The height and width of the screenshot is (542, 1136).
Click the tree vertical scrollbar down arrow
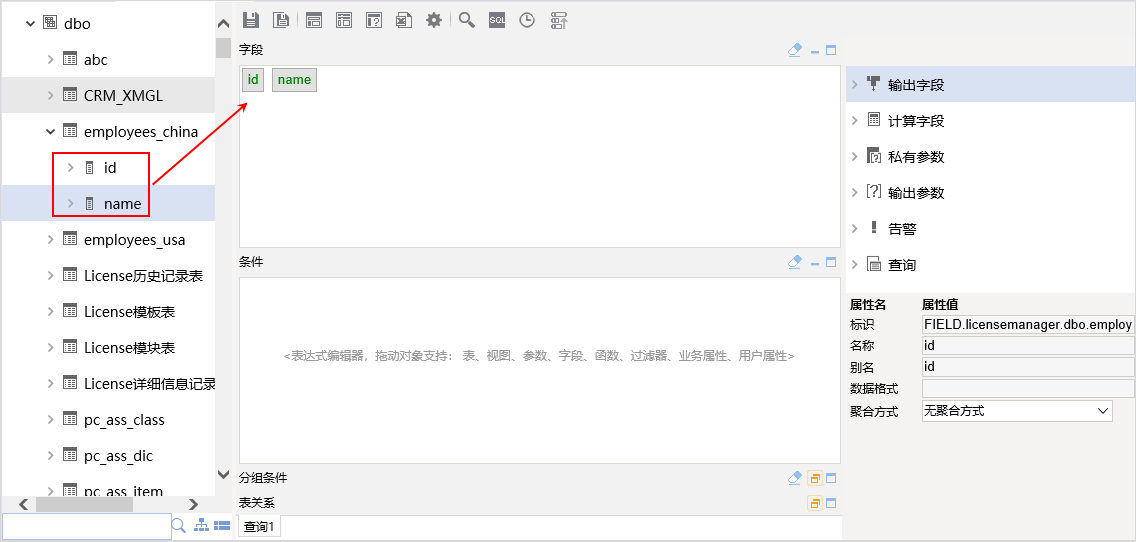pos(224,474)
